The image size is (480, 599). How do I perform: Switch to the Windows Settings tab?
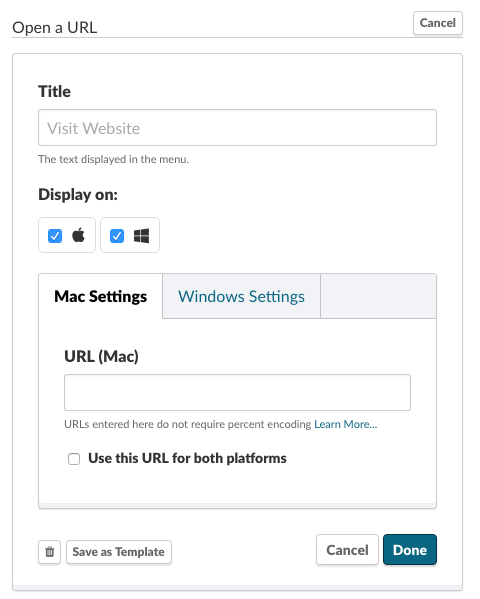241,296
